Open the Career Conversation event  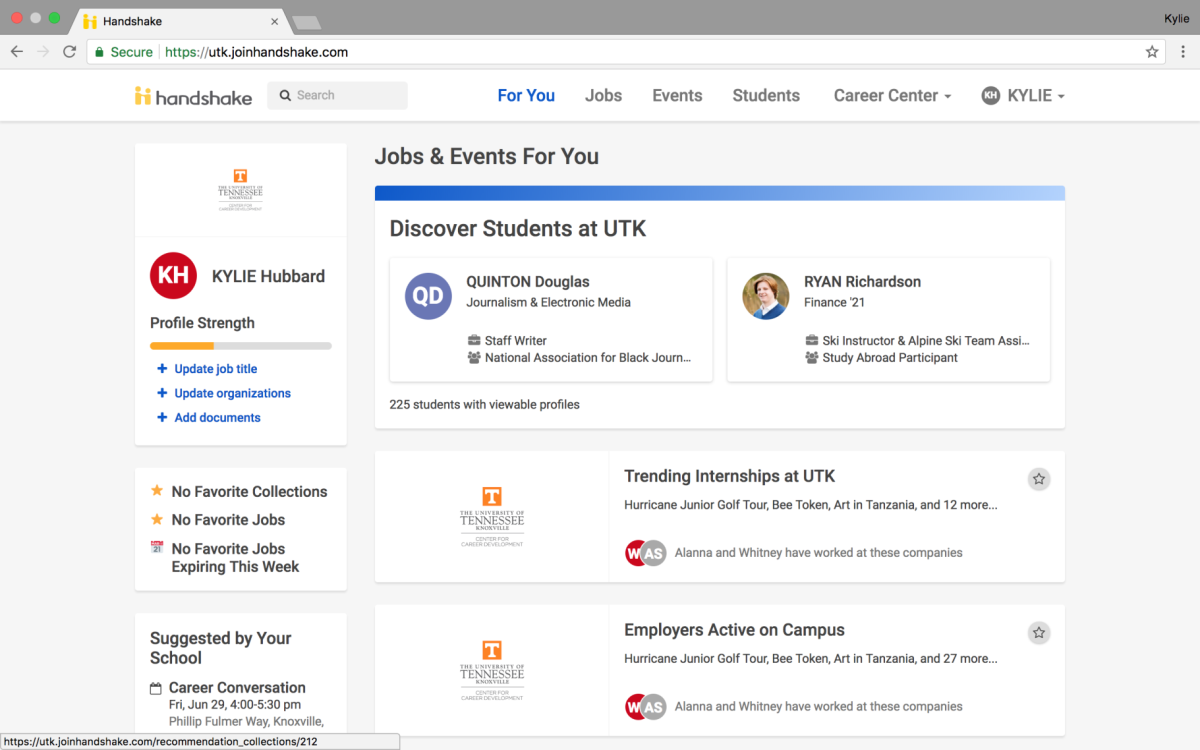coord(237,688)
